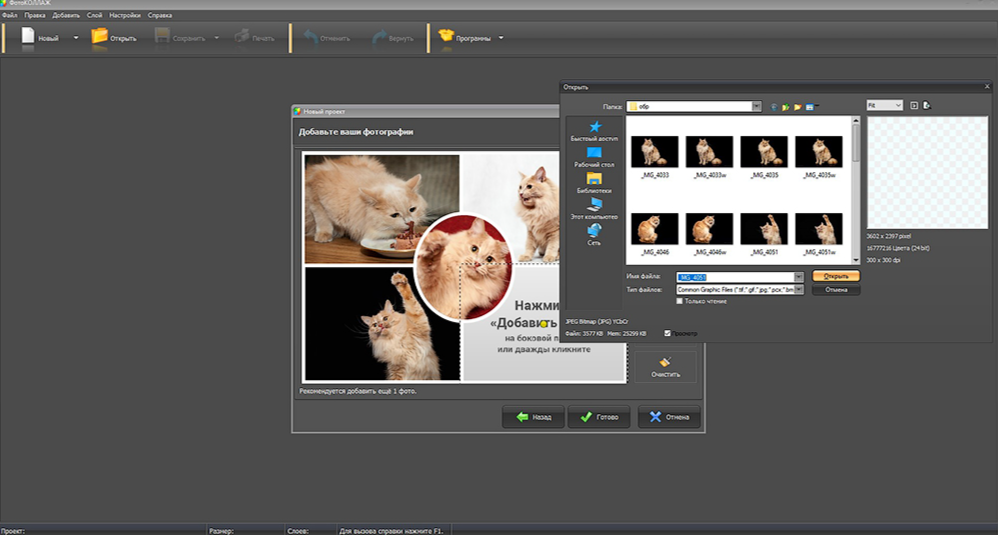Open the Справка menu
999x535 pixels.
[160, 15]
